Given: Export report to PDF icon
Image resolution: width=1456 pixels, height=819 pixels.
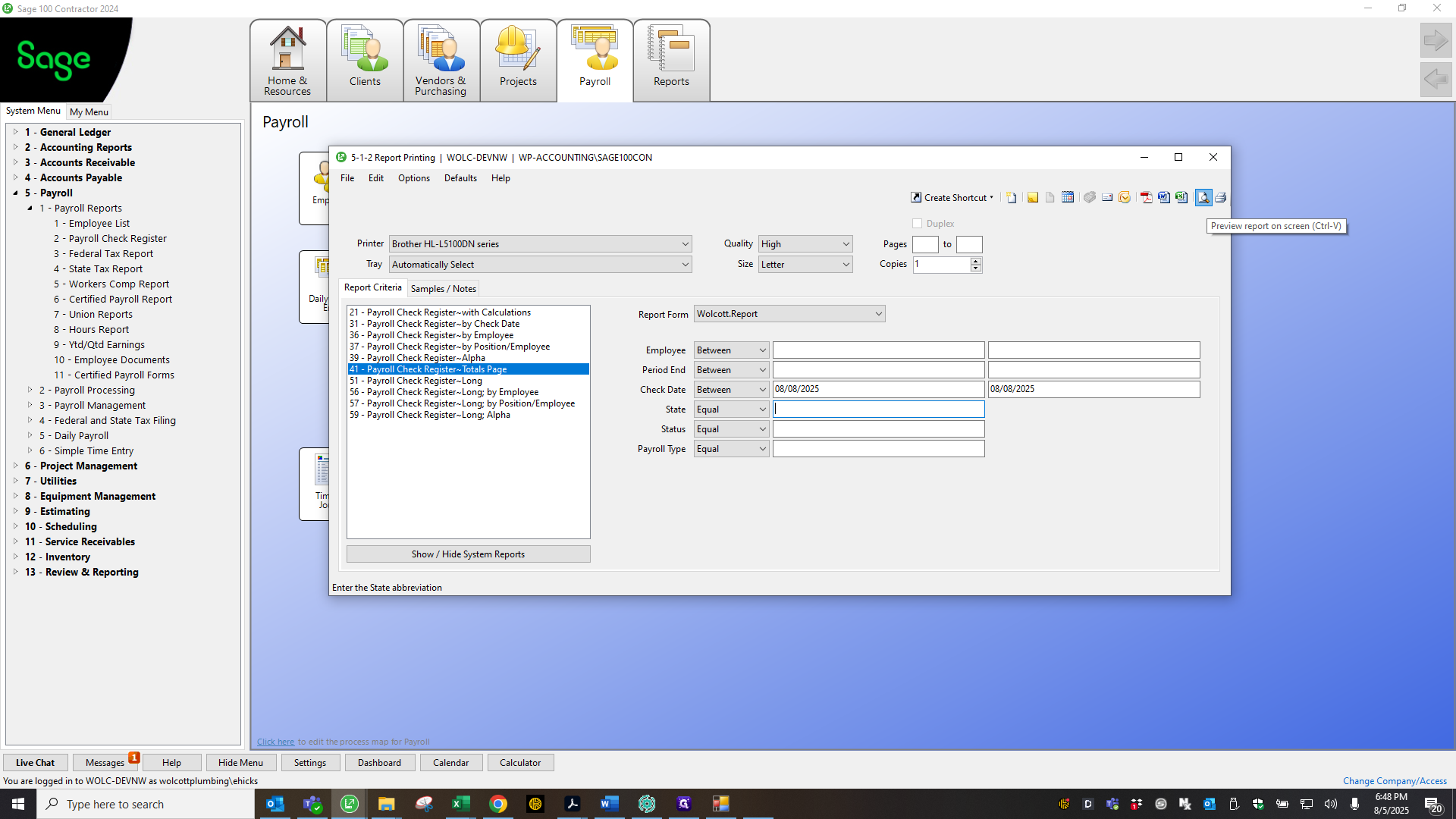Looking at the screenshot, I should pos(1147,198).
